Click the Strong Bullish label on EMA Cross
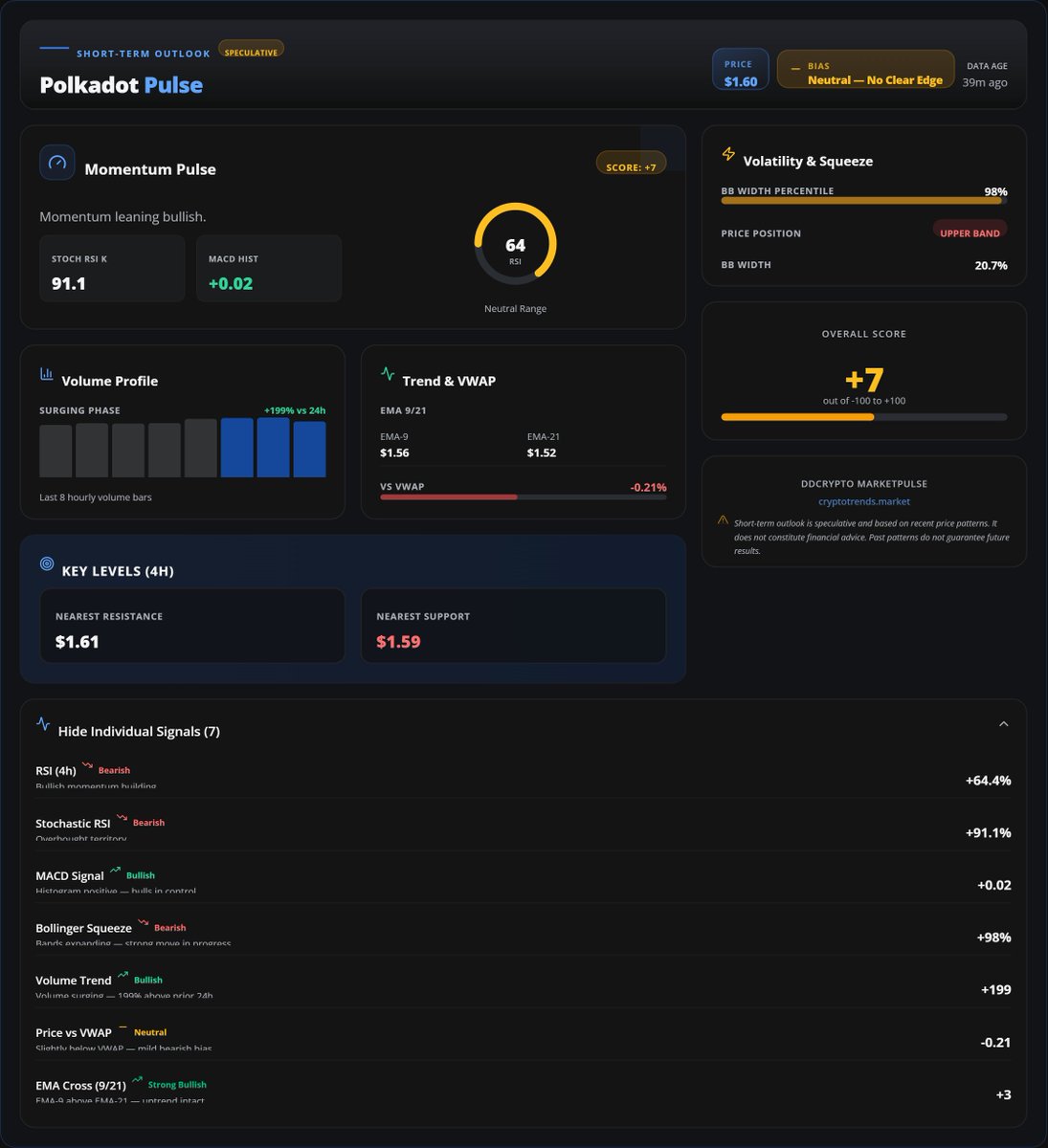Image resolution: width=1048 pixels, height=1148 pixels. tap(177, 1085)
